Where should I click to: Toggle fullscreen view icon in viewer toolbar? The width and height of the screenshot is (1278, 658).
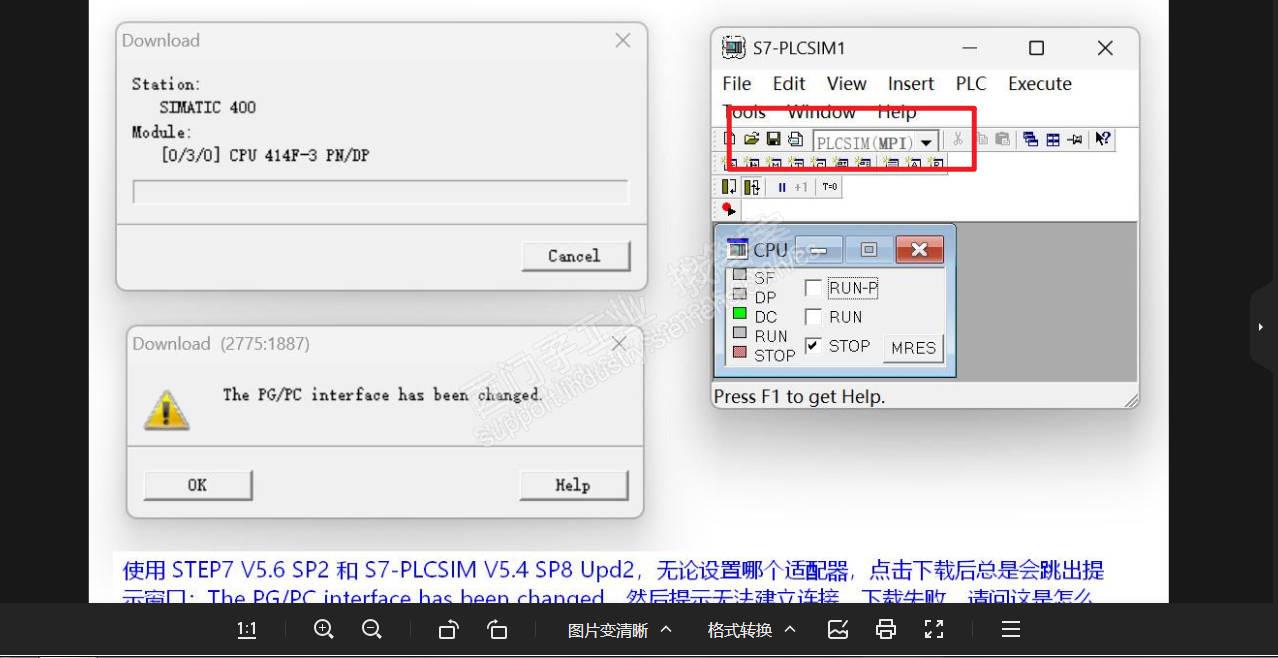click(x=934, y=630)
